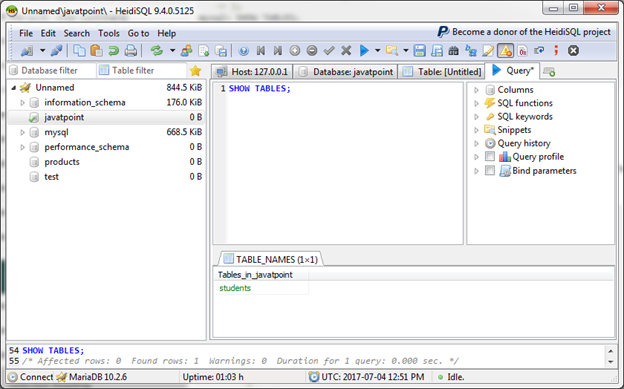Expand the information_schema database node
The width and height of the screenshot is (624, 389).
[22, 103]
